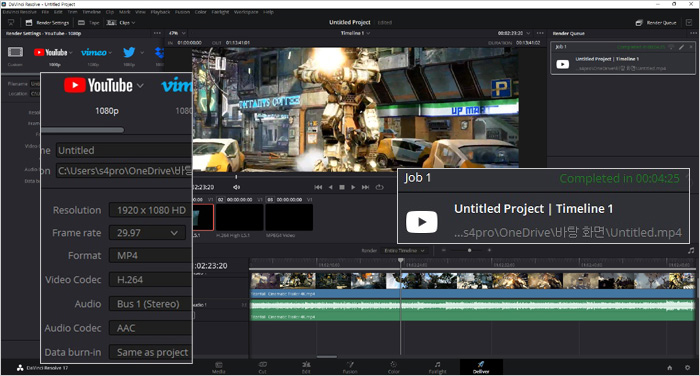Select clip 03 thumbnail labeled MPEG4 Video
700x376 pixels.
tap(289, 217)
